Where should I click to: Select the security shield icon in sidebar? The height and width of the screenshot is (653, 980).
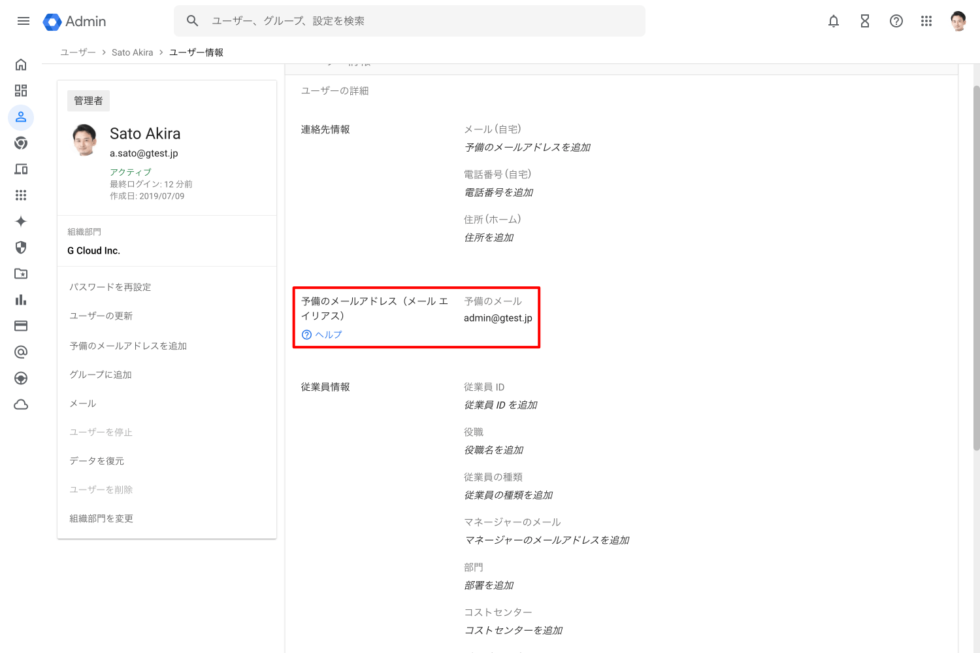point(20,247)
